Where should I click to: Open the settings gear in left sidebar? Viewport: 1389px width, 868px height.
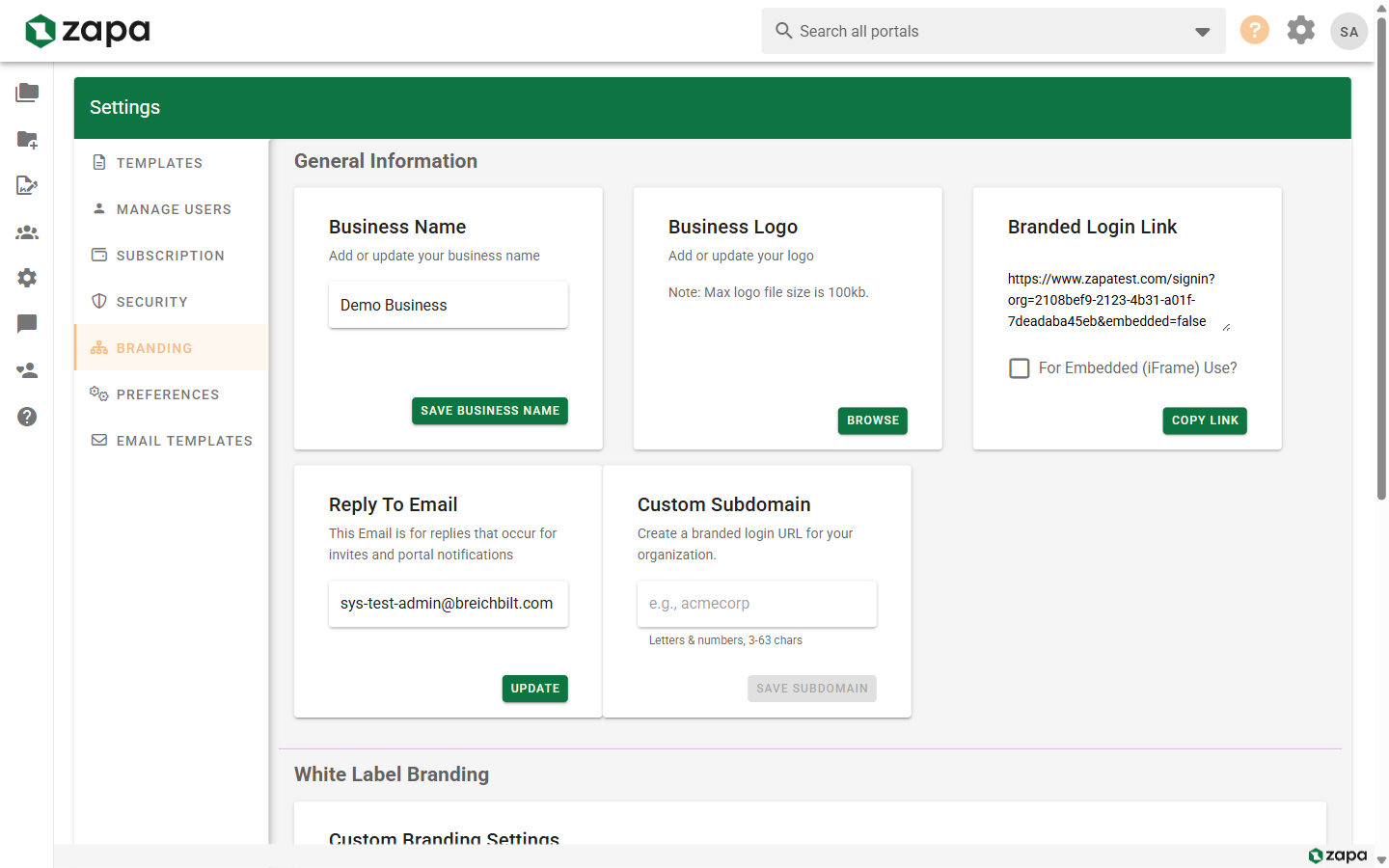click(27, 278)
